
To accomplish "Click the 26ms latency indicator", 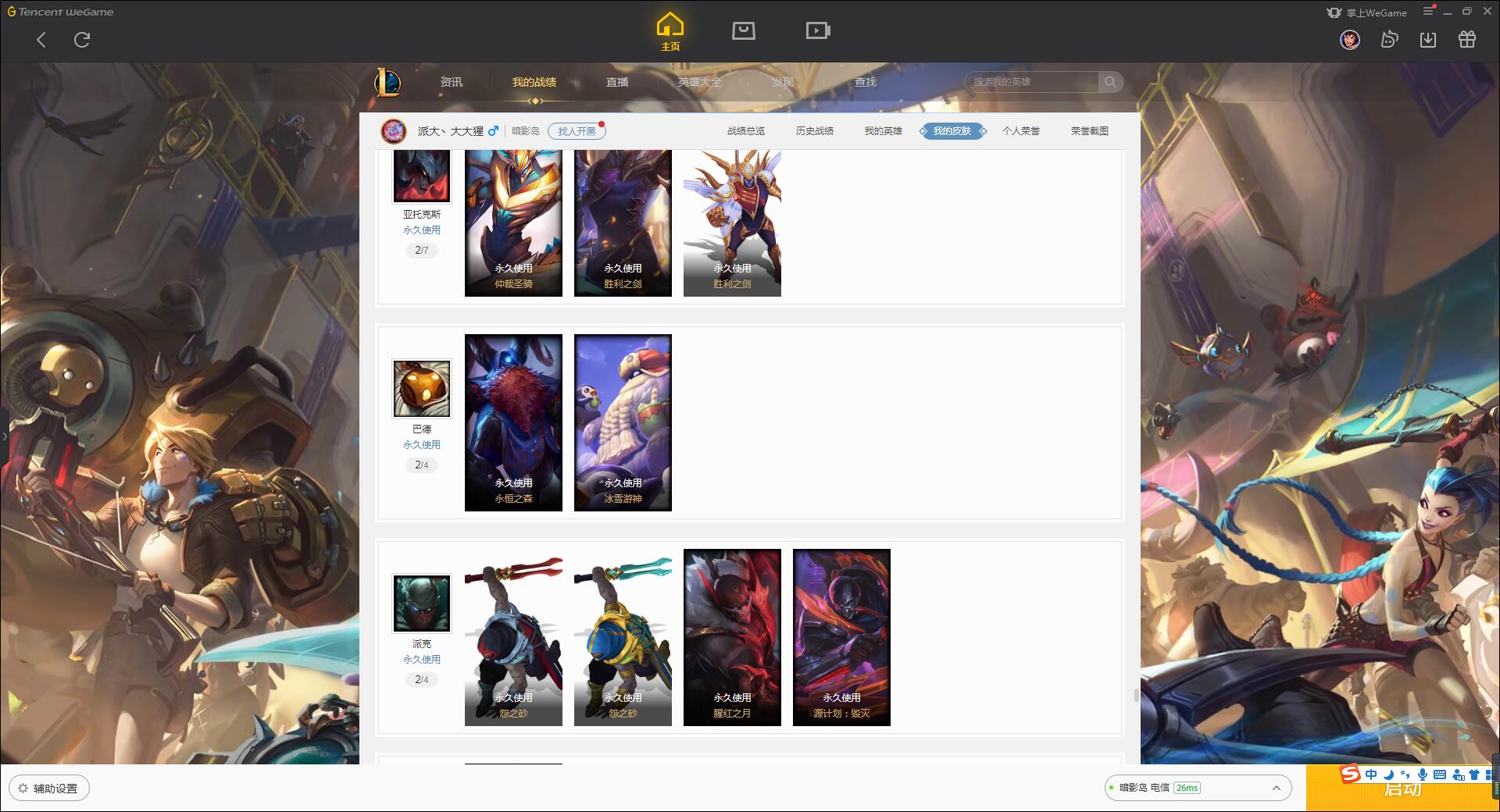I will [1187, 788].
